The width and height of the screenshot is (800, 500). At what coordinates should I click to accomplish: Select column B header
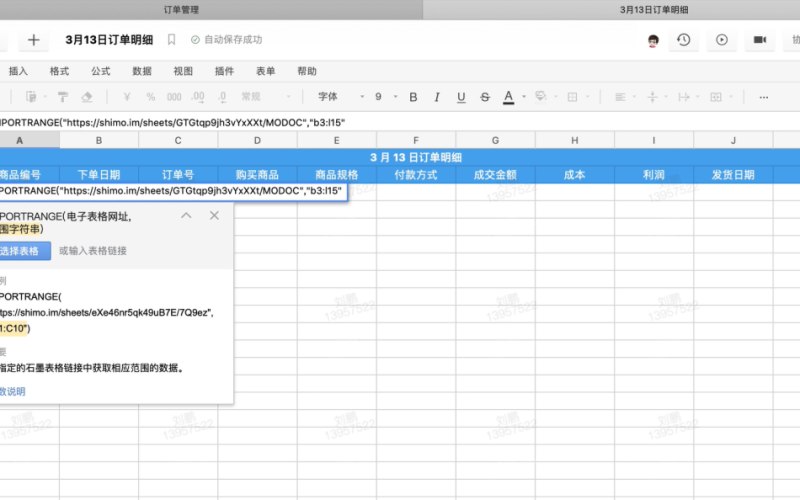(x=99, y=140)
